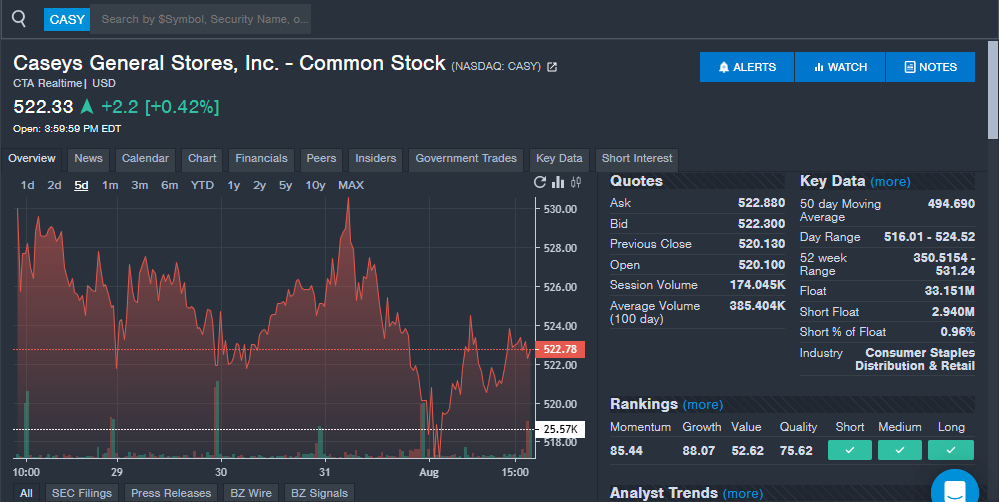999x502 pixels.
Task: Click the Session Volume value 174.045K
Action: 758,285
